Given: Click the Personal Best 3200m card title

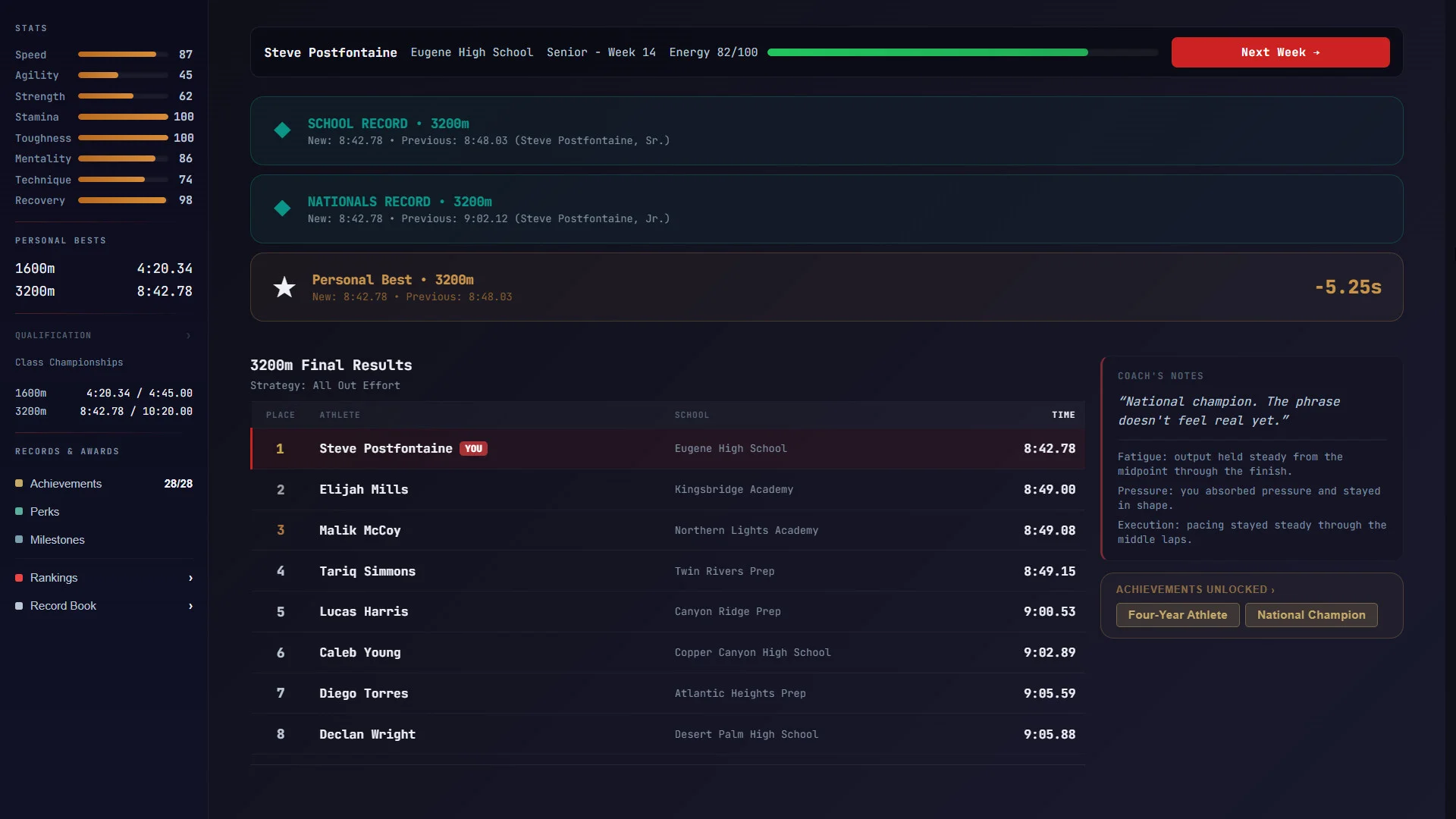Looking at the screenshot, I should point(393,280).
